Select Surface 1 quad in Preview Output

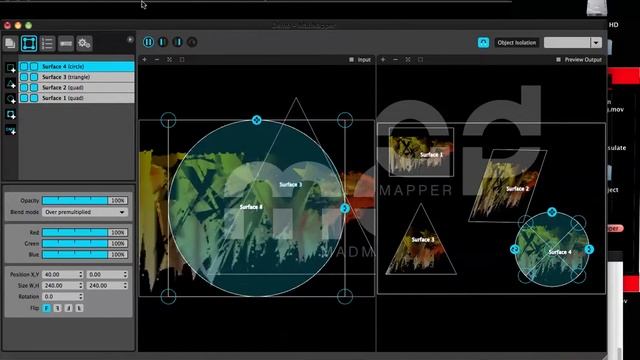tap(421, 152)
